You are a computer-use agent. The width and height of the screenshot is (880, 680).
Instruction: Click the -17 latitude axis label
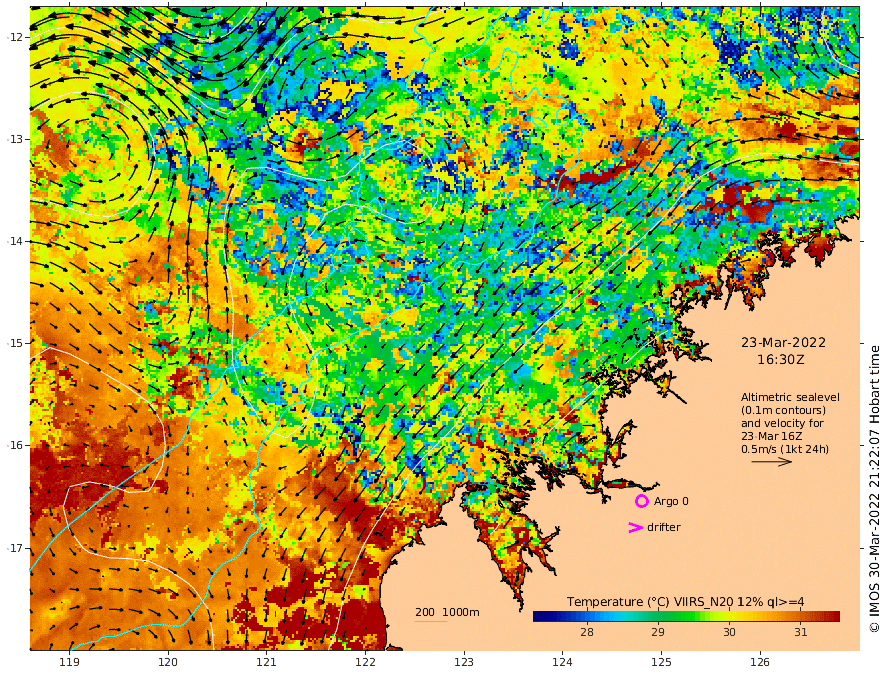(15, 548)
